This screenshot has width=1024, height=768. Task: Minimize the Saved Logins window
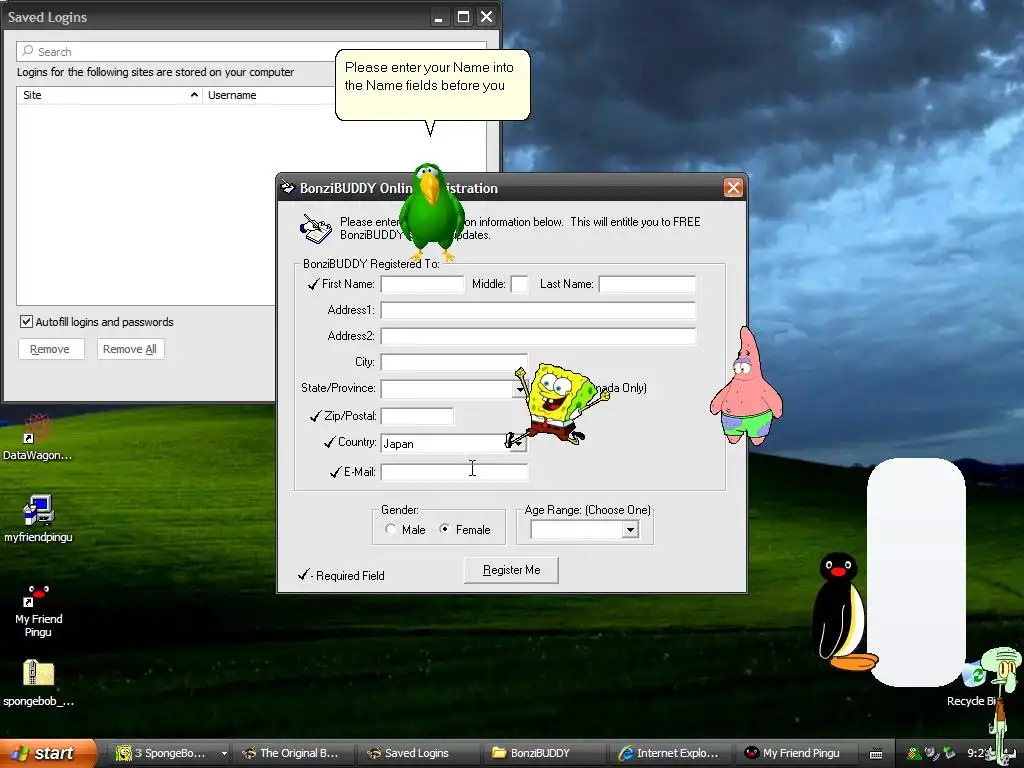439,17
